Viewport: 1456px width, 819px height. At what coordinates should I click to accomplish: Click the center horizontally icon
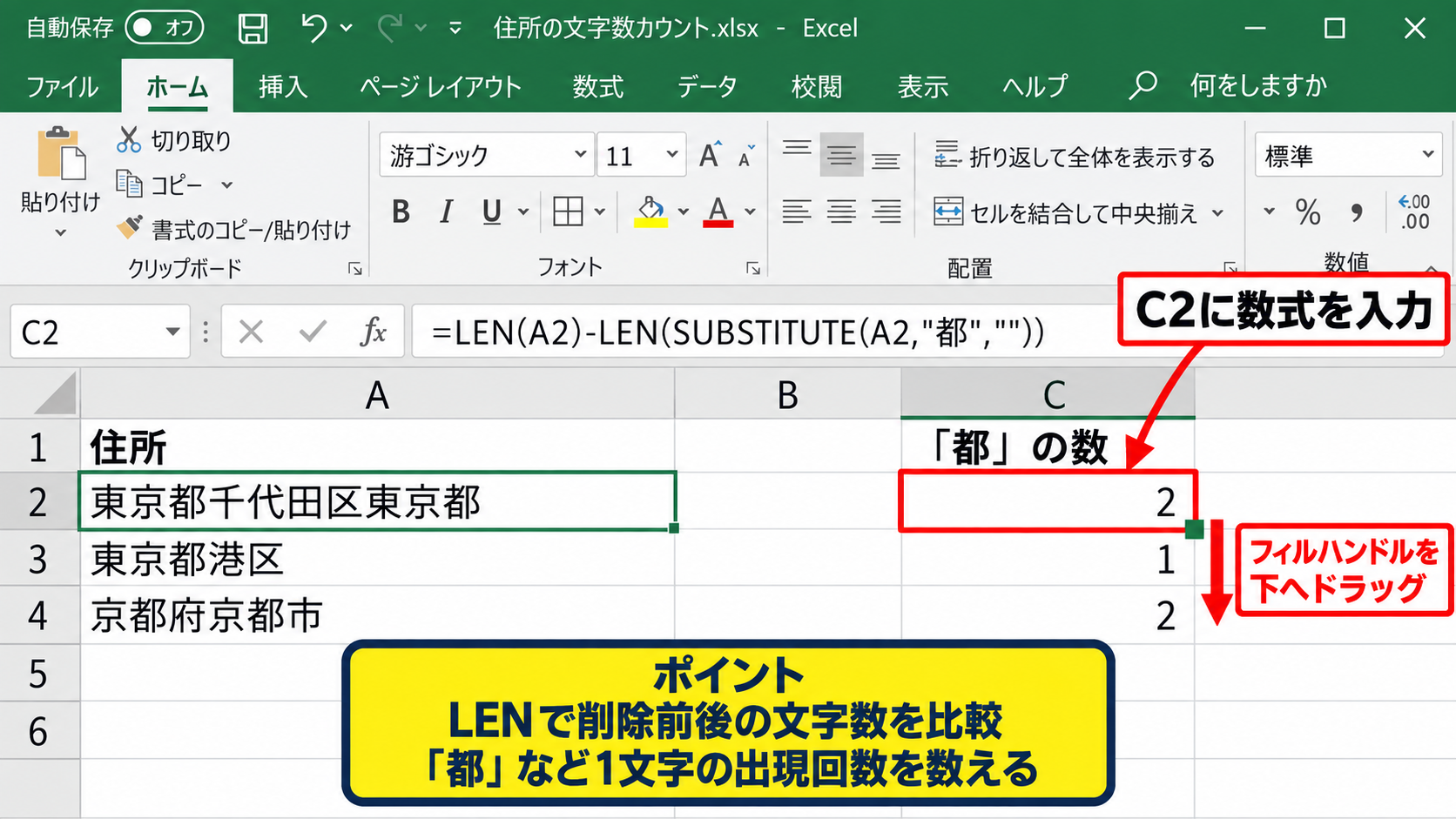tap(841, 211)
